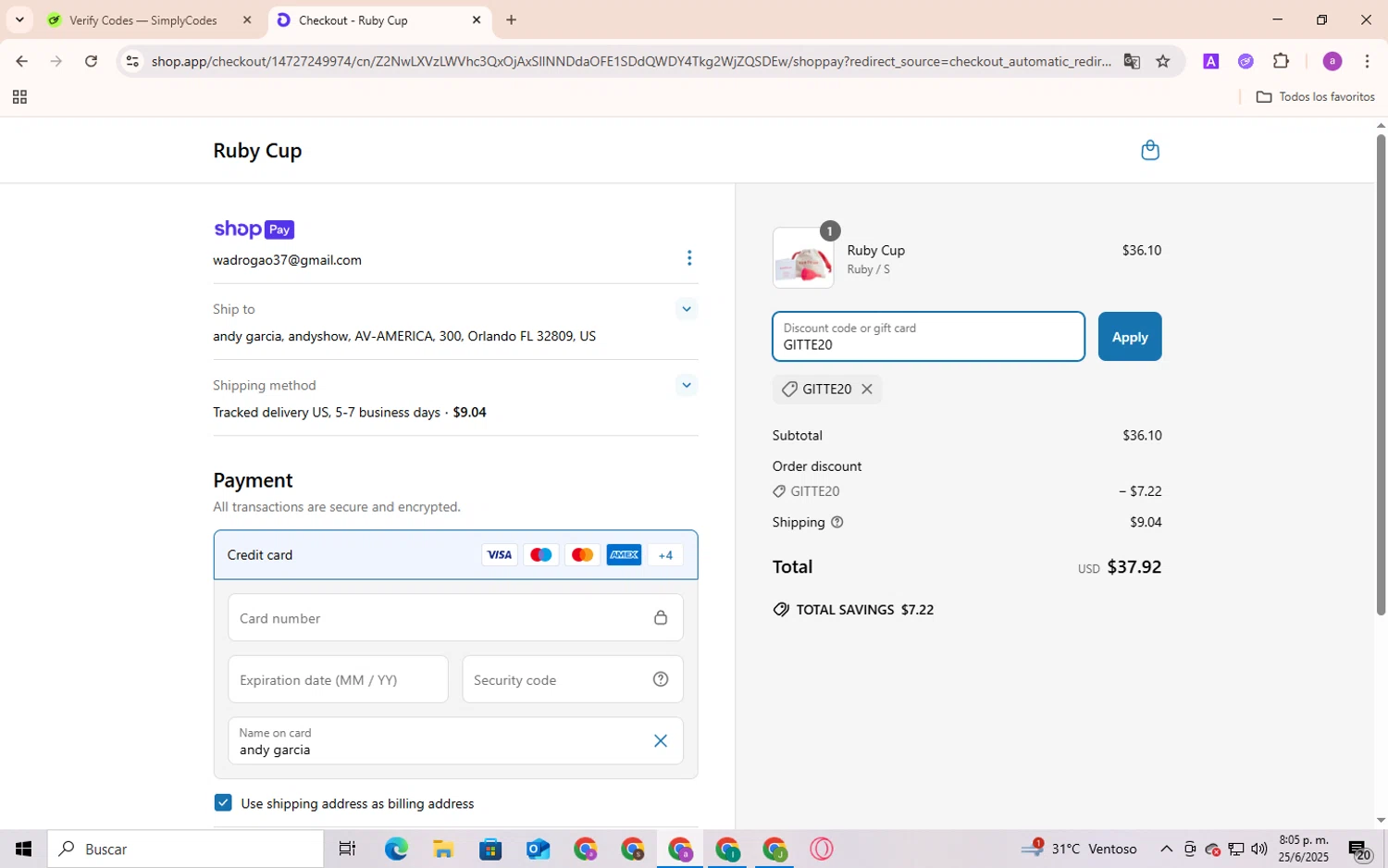Click the Card number field
Image resolution: width=1388 pixels, height=868 pixels.
[x=455, y=618]
